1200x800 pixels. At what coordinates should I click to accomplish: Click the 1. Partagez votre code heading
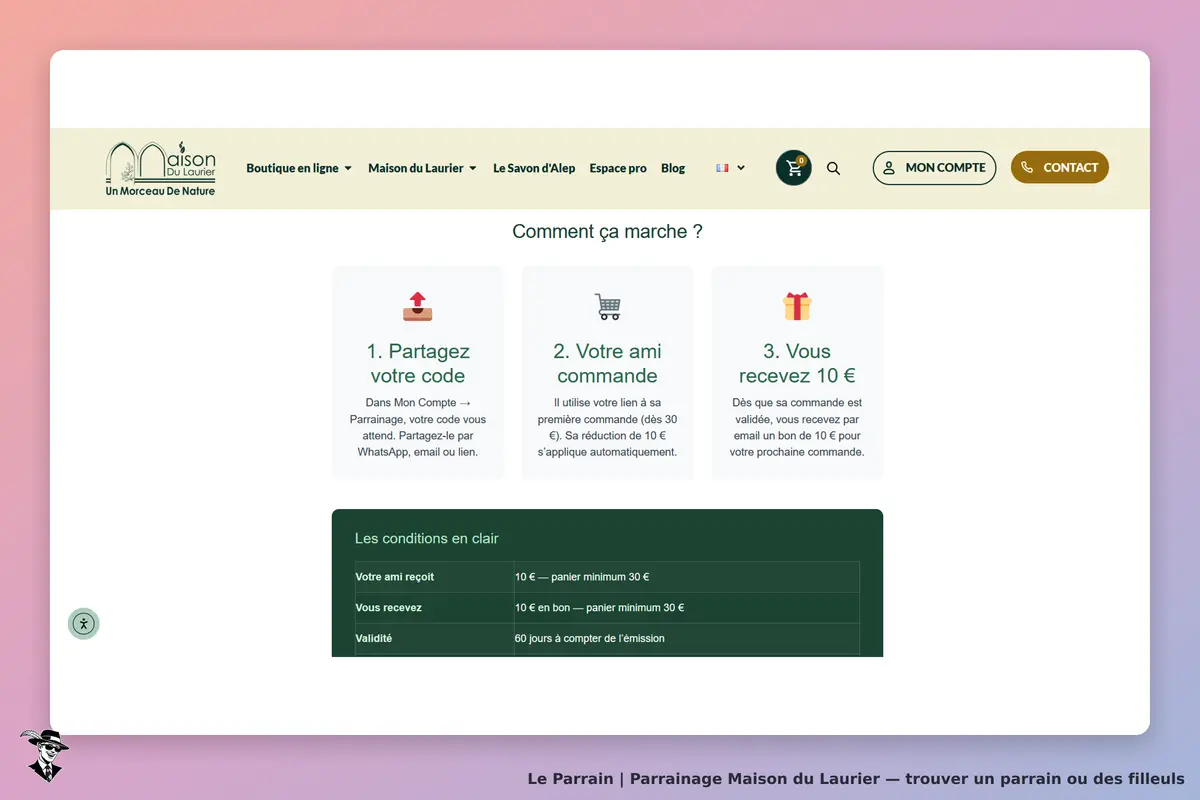pyautogui.click(x=418, y=364)
